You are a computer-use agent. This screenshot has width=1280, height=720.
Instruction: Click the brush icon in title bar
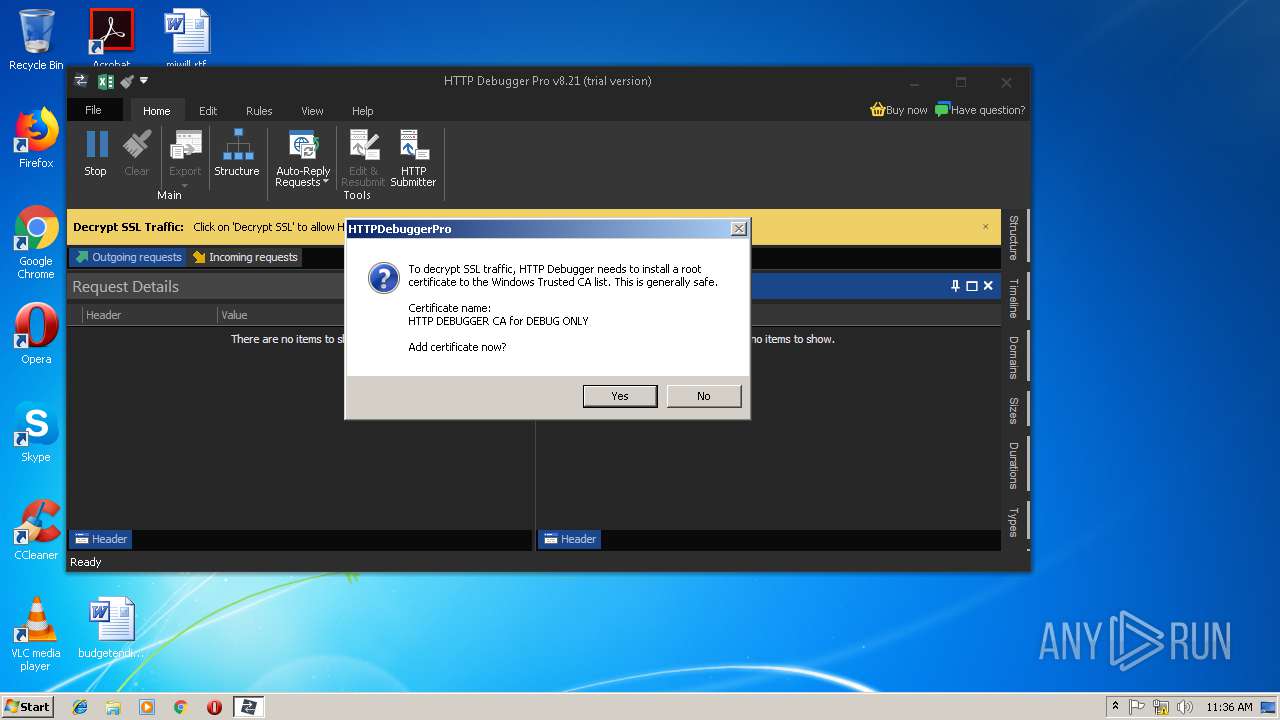(126, 81)
